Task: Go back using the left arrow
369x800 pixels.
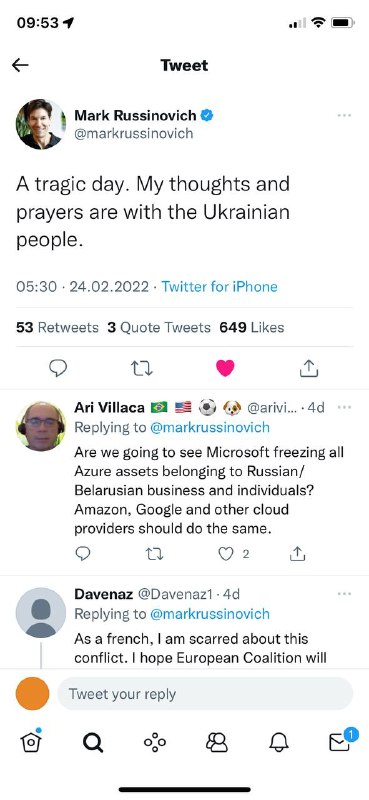Action: [x=20, y=65]
